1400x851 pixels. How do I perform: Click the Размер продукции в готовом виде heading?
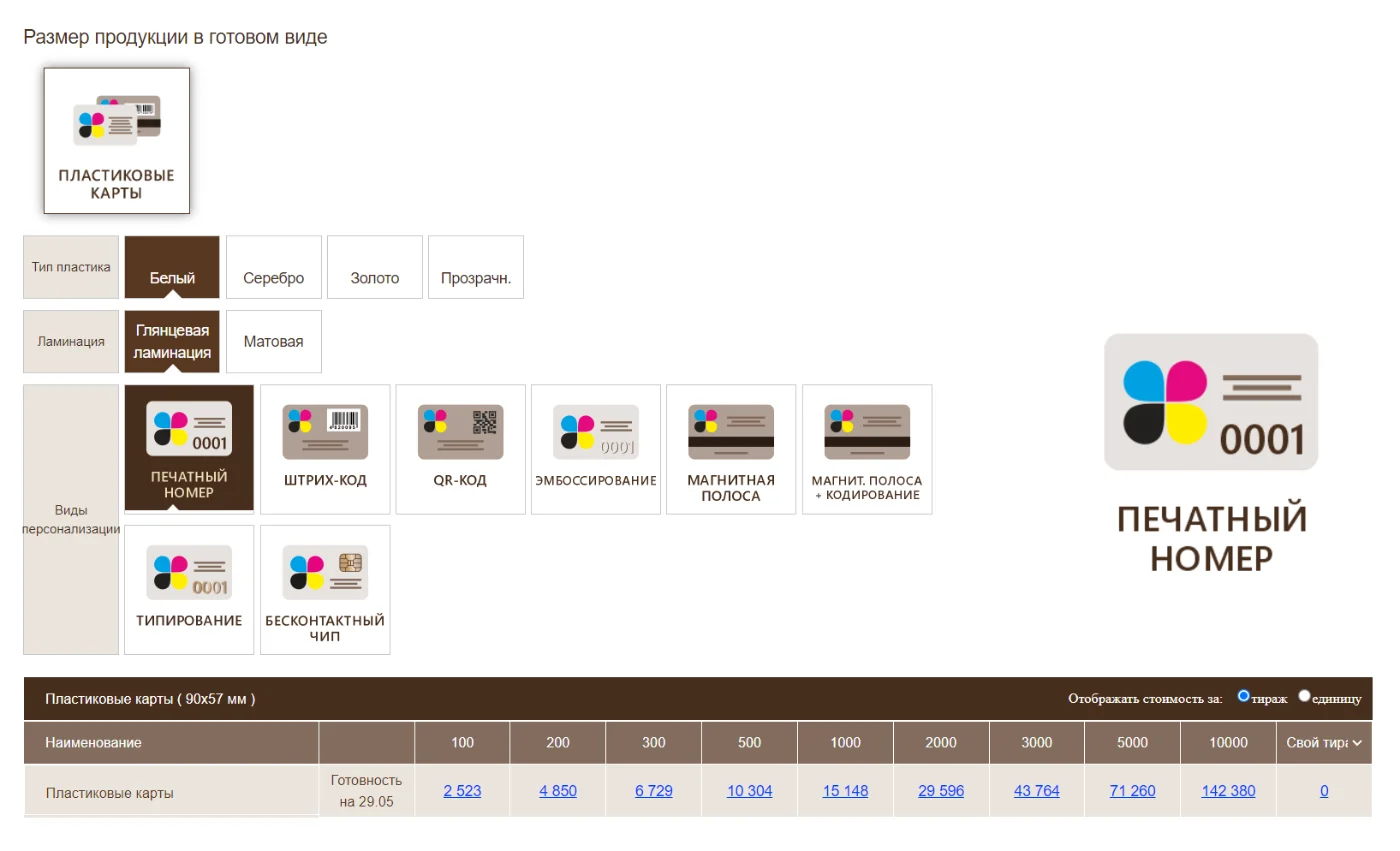click(x=175, y=38)
